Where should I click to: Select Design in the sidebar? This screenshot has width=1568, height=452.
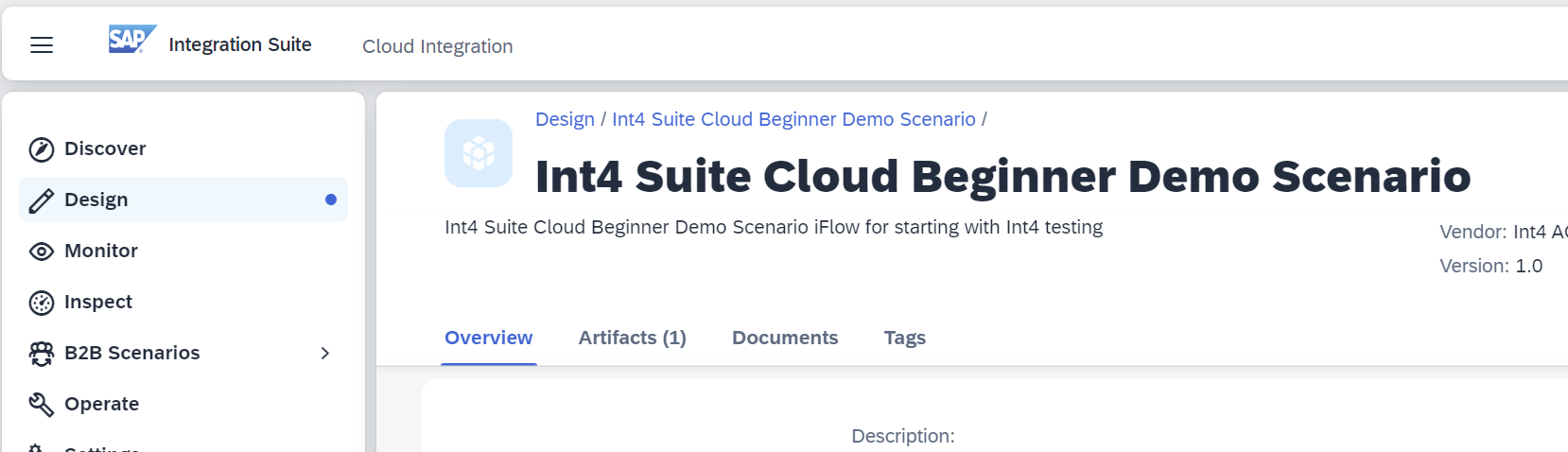(183, 200)
